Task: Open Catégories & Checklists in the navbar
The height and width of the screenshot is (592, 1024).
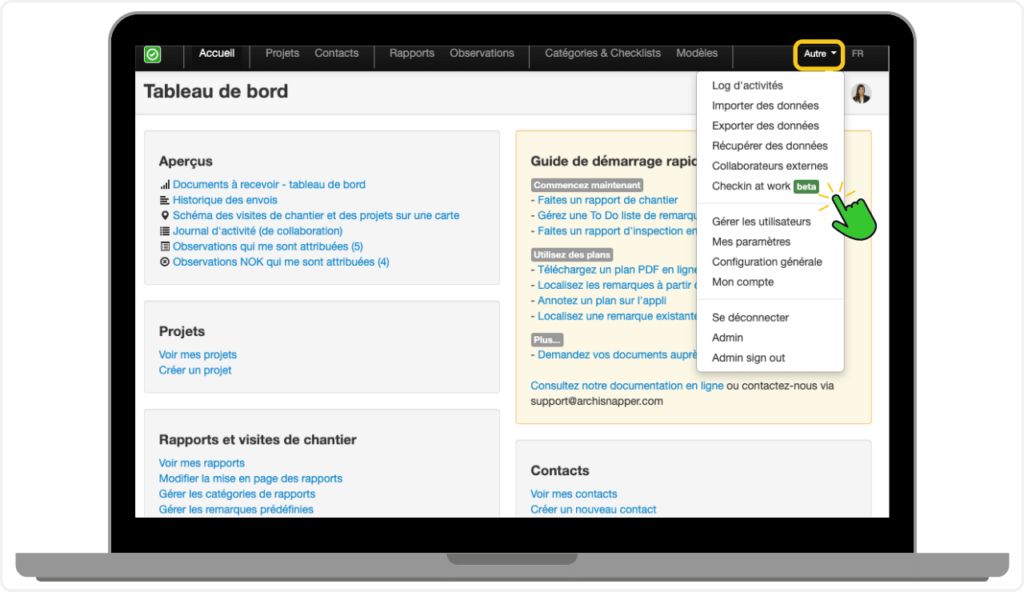Action: pos(603,53)
